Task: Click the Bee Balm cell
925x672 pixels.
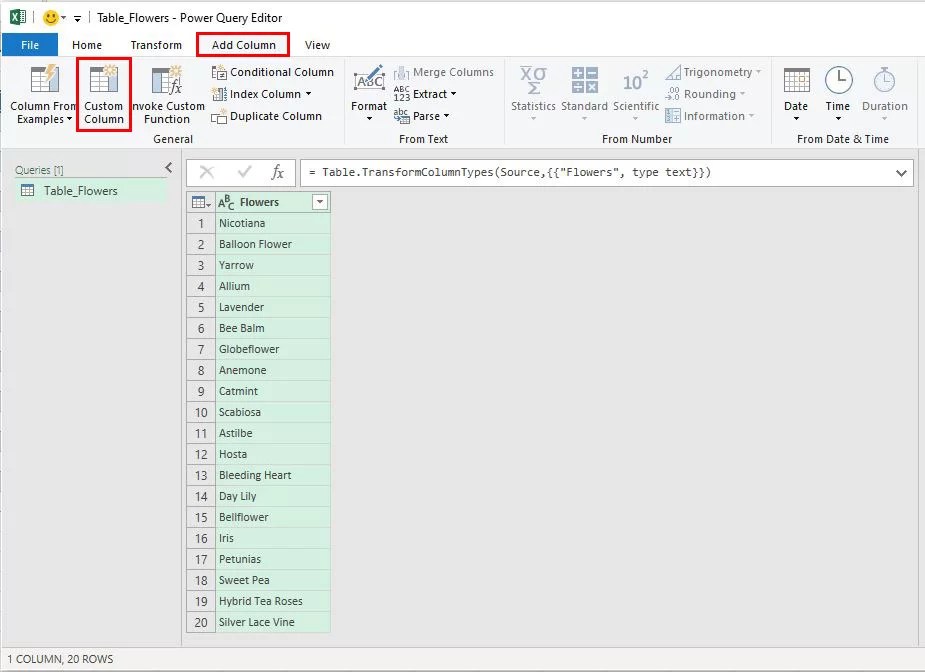Action: coord(273,329)
